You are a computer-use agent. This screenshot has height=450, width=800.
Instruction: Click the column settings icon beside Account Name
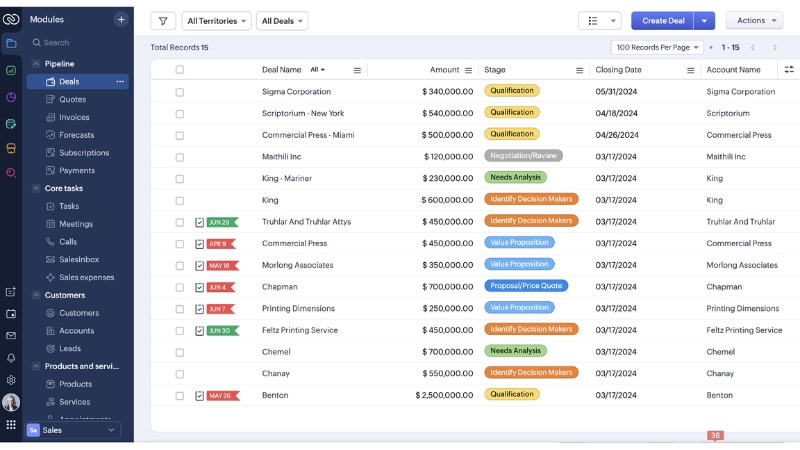coord(789,70)
